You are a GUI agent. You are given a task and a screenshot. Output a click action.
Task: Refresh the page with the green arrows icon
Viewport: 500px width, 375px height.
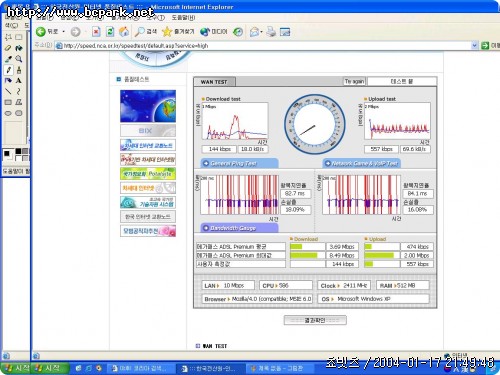tap(110, 32)
